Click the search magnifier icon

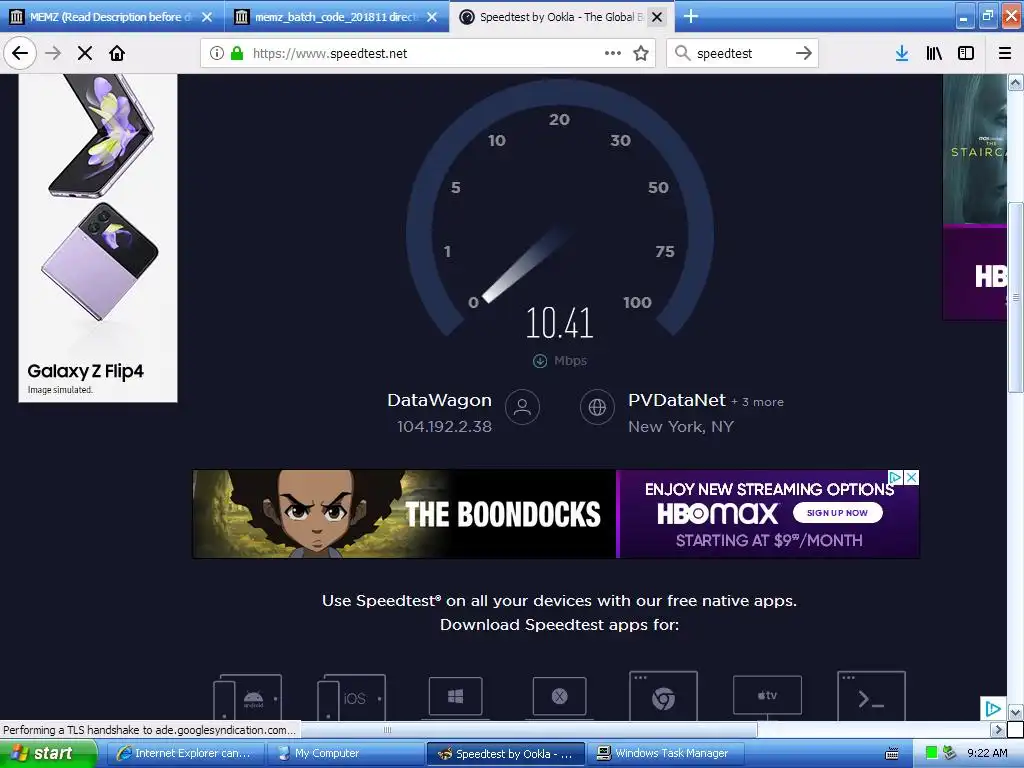[x=682, y=53]
